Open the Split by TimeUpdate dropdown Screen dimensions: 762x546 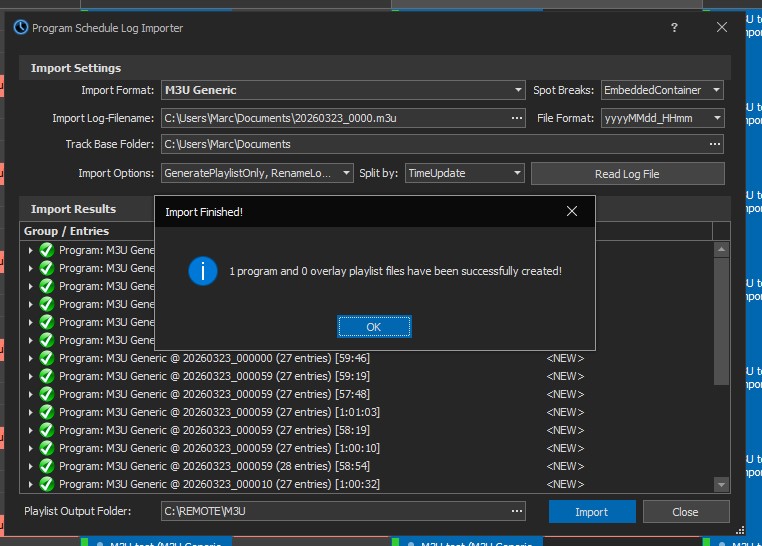(517, 173)
